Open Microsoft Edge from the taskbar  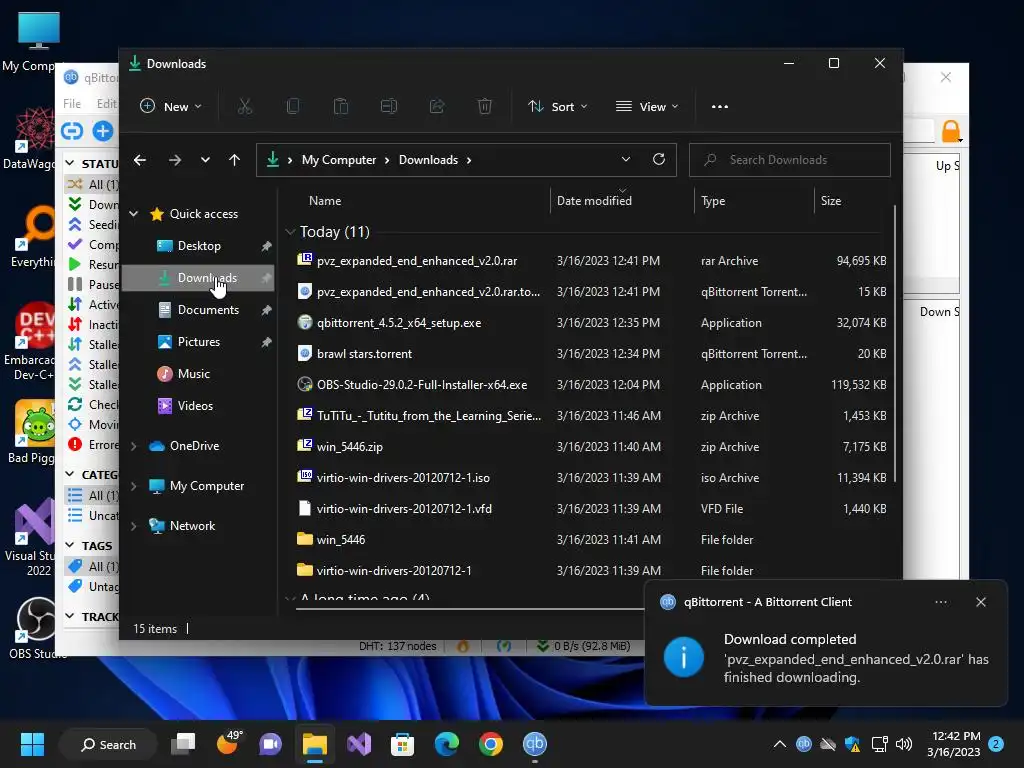447,744
